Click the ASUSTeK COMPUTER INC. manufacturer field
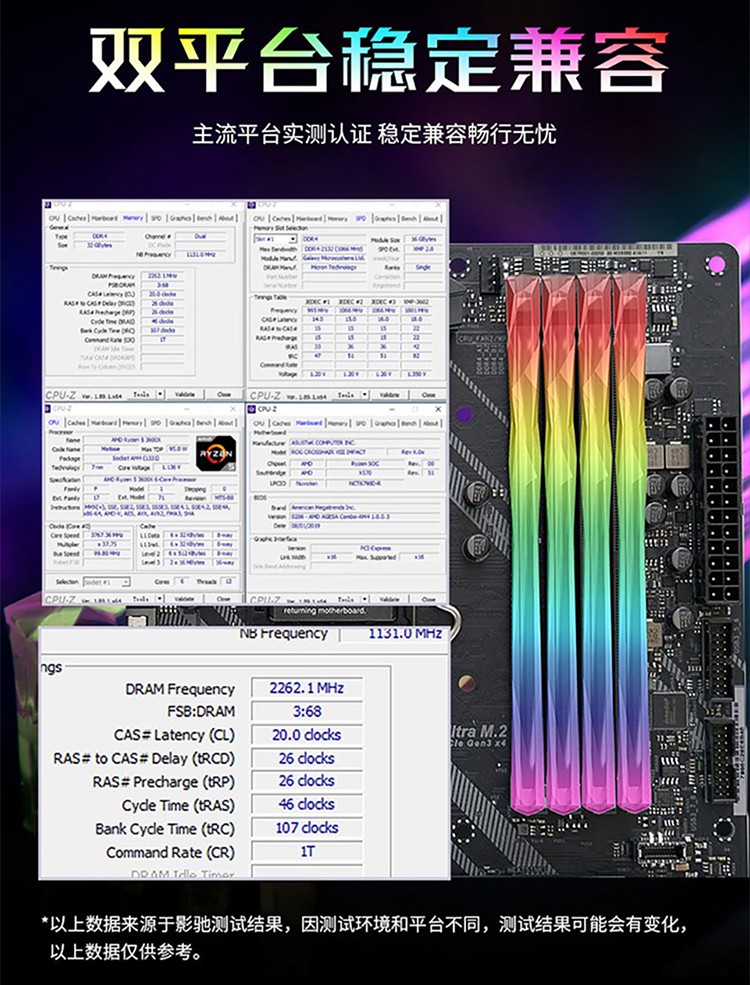The height and width of the screenshot is (985, 750). point(365,442)
